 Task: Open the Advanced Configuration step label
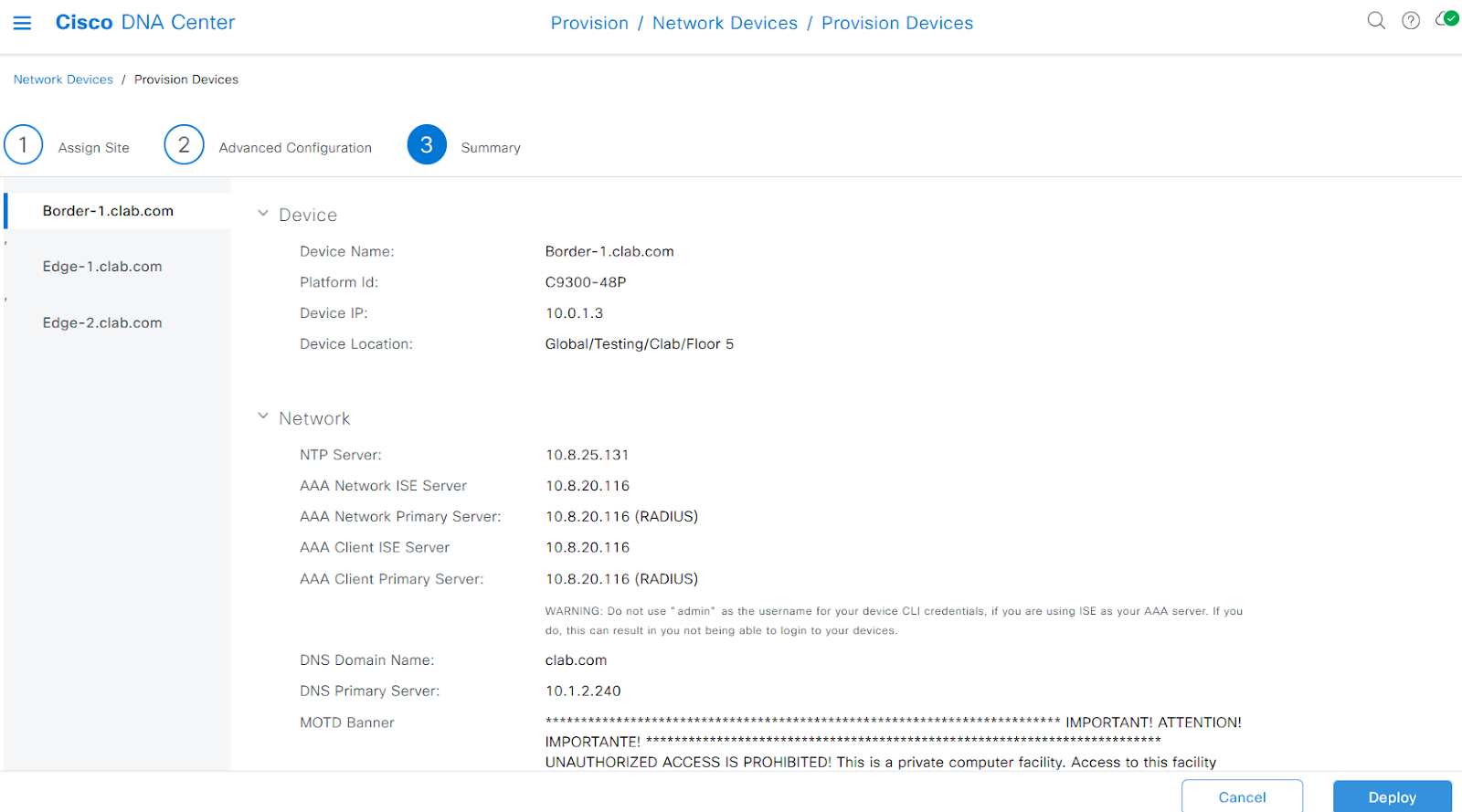295,148
